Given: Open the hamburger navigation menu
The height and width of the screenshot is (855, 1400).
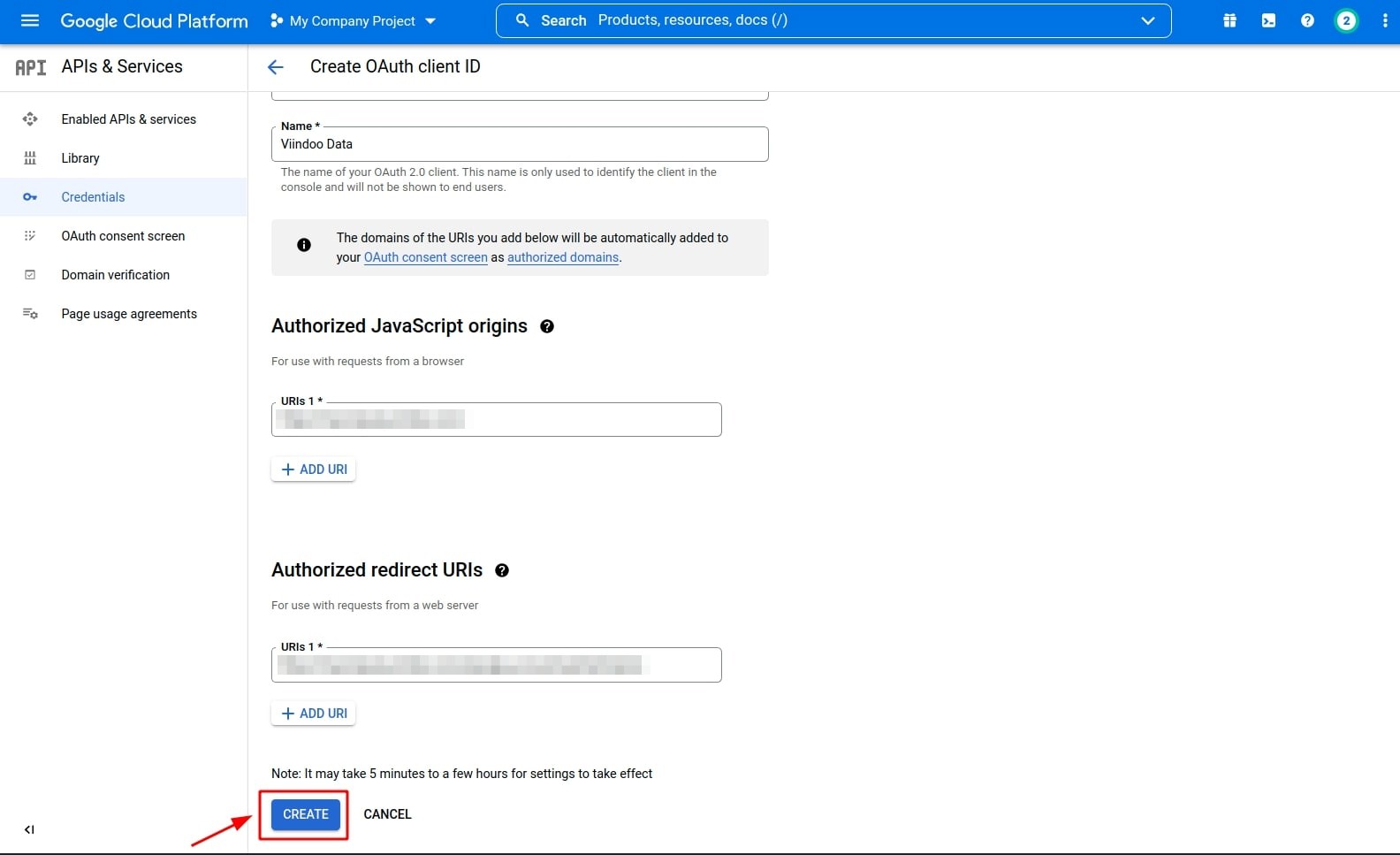Looking at the screenshot, I should click(29, 20).
